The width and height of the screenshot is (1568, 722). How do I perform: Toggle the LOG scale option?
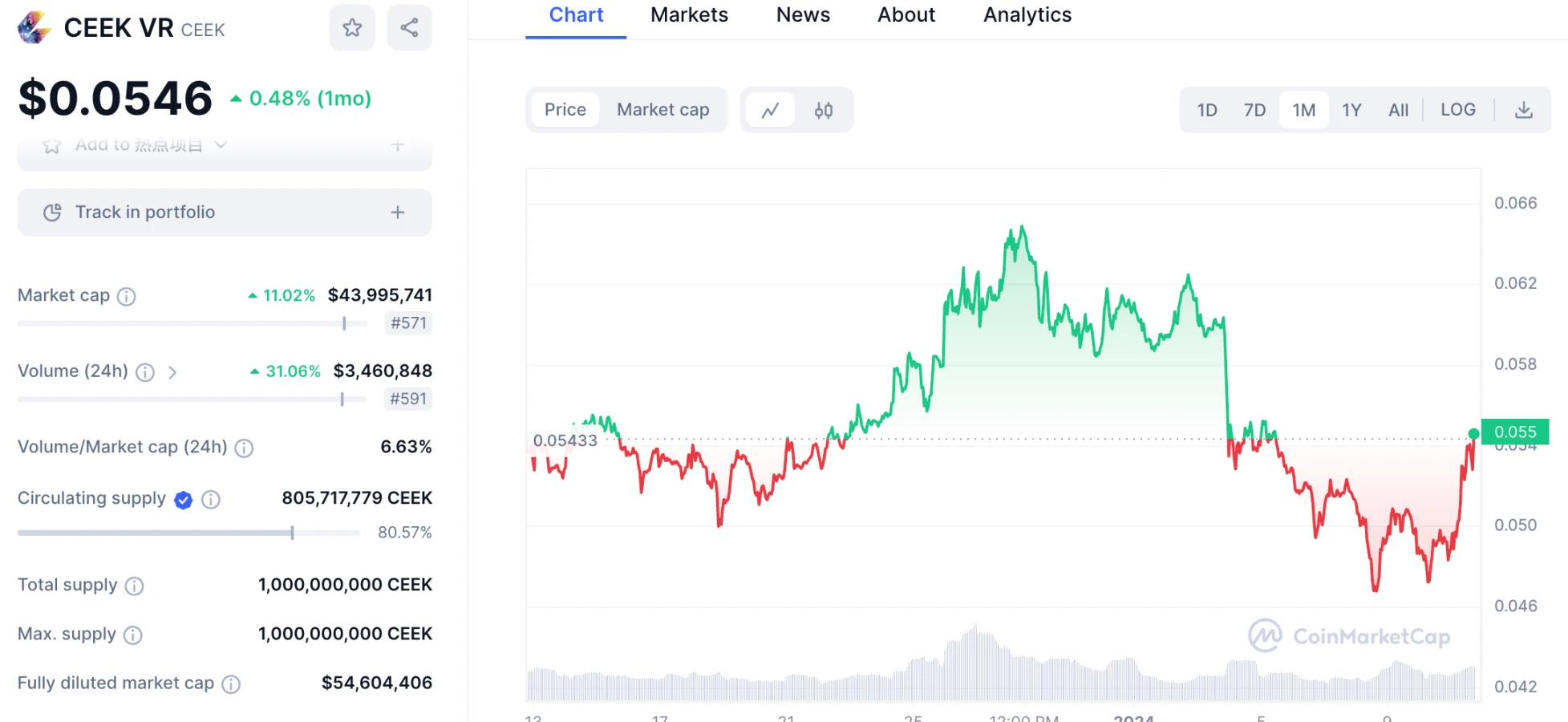click(1457, 110)
